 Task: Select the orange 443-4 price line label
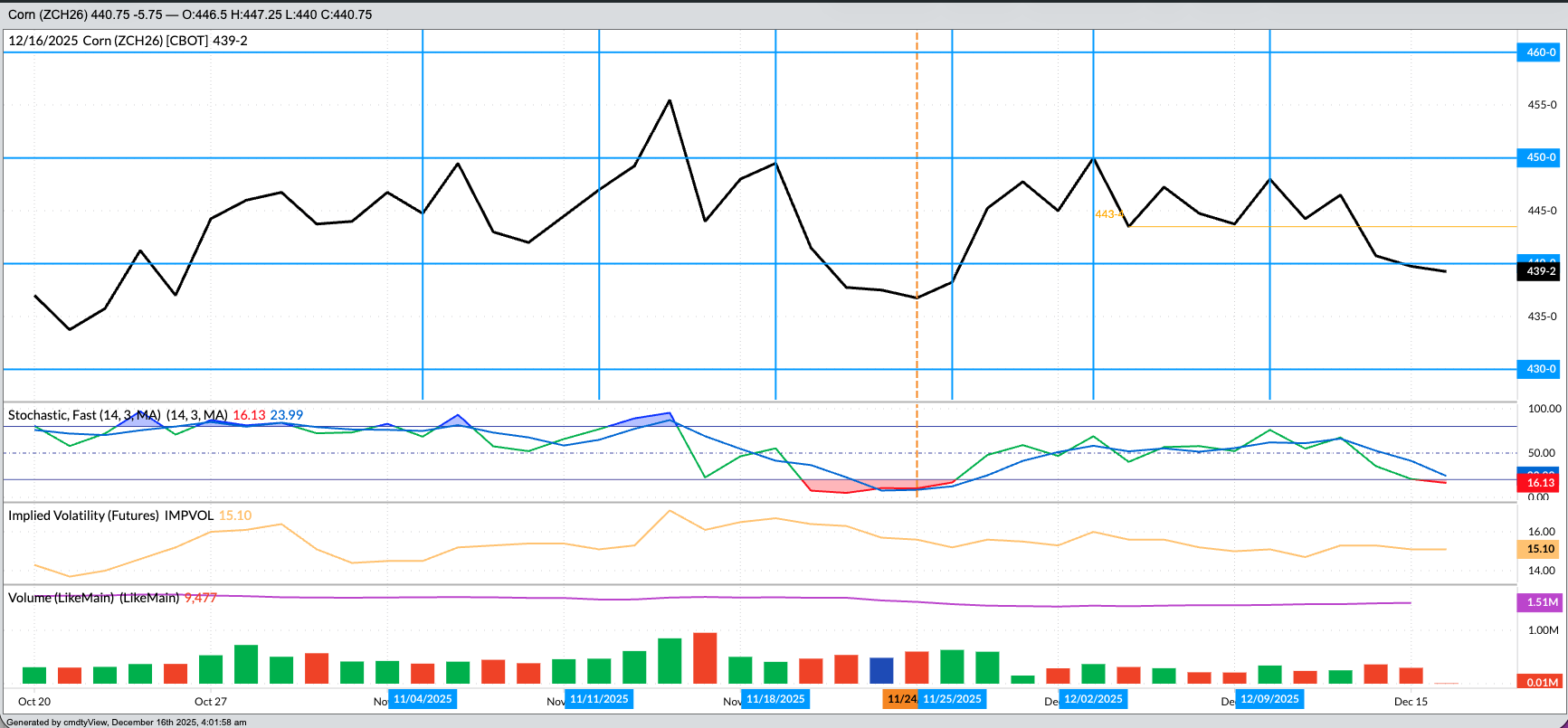[x=1108, y=214]
